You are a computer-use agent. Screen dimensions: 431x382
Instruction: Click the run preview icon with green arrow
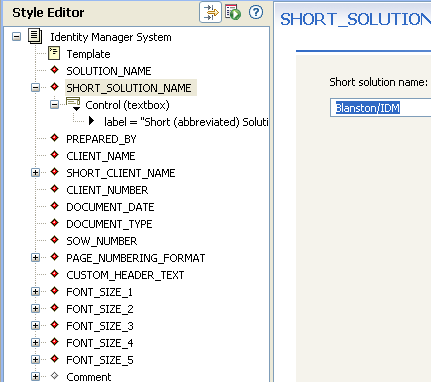[233, 12]
